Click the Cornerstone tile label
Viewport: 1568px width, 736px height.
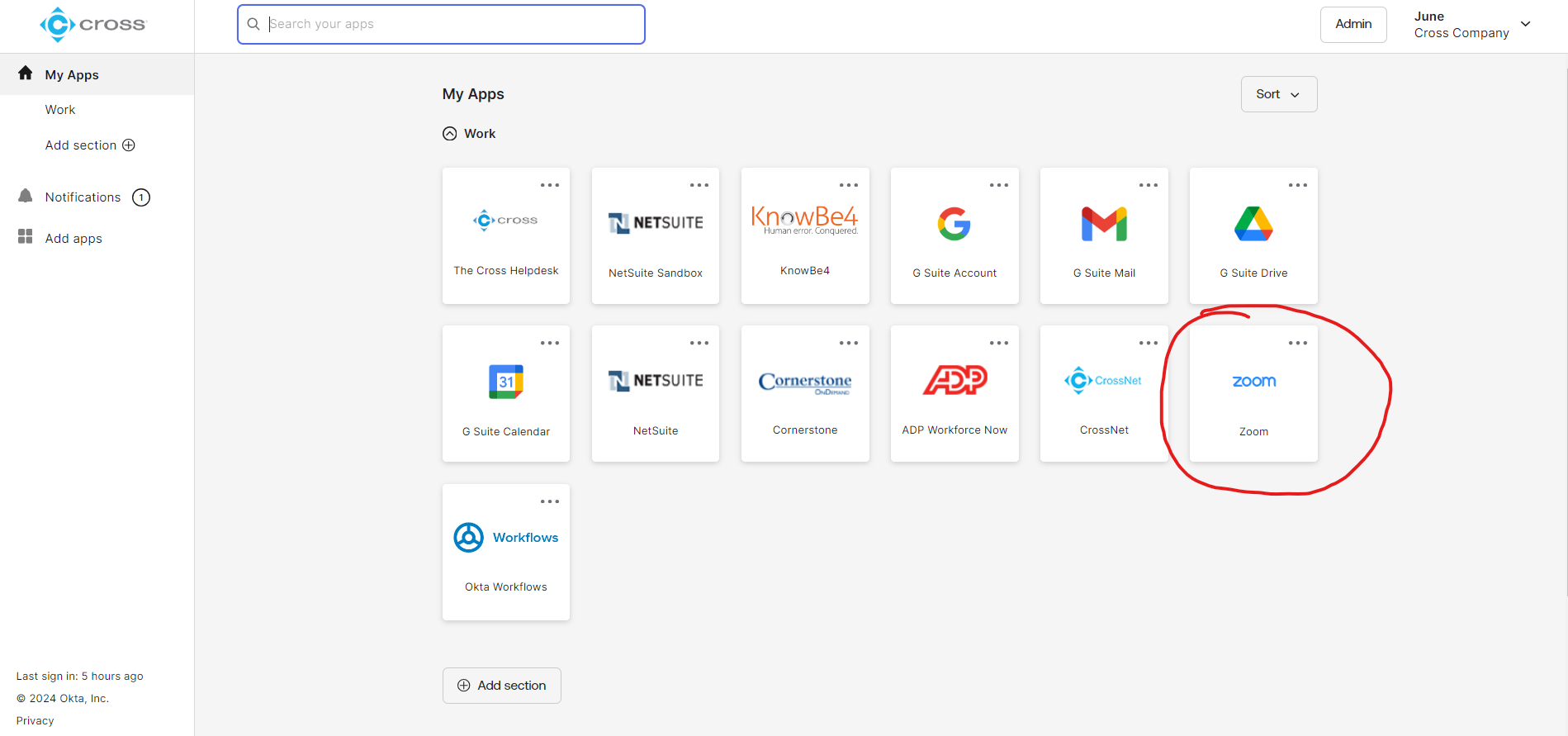click(x=805, y=430)
